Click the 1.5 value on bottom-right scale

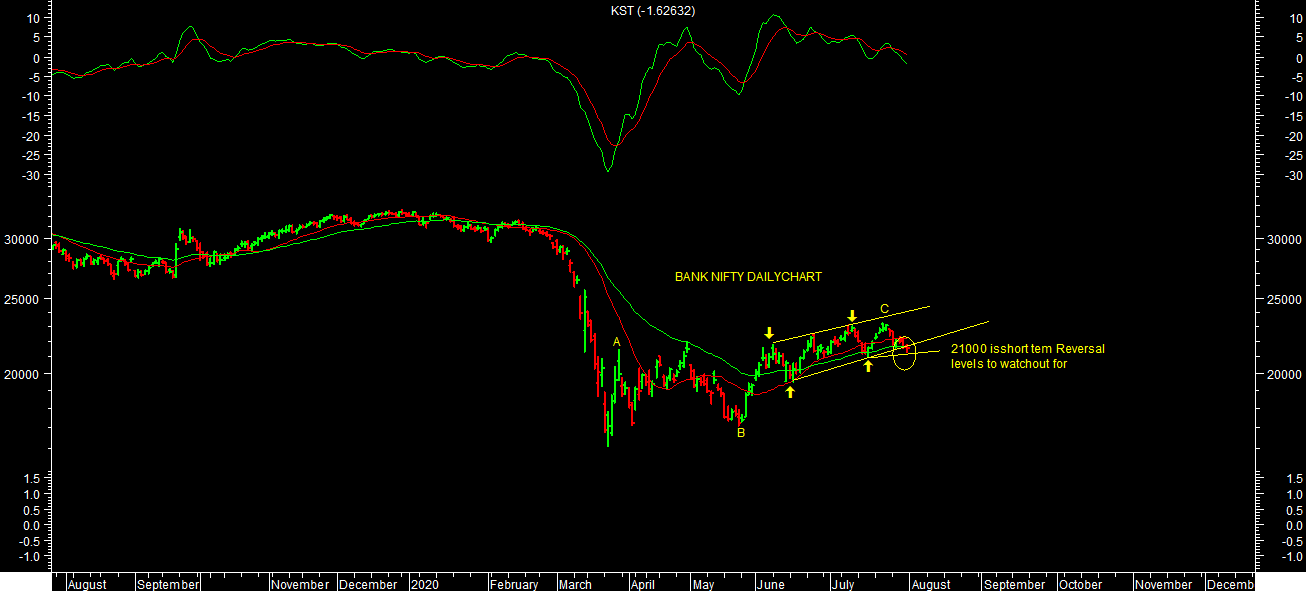(1290, 479)
